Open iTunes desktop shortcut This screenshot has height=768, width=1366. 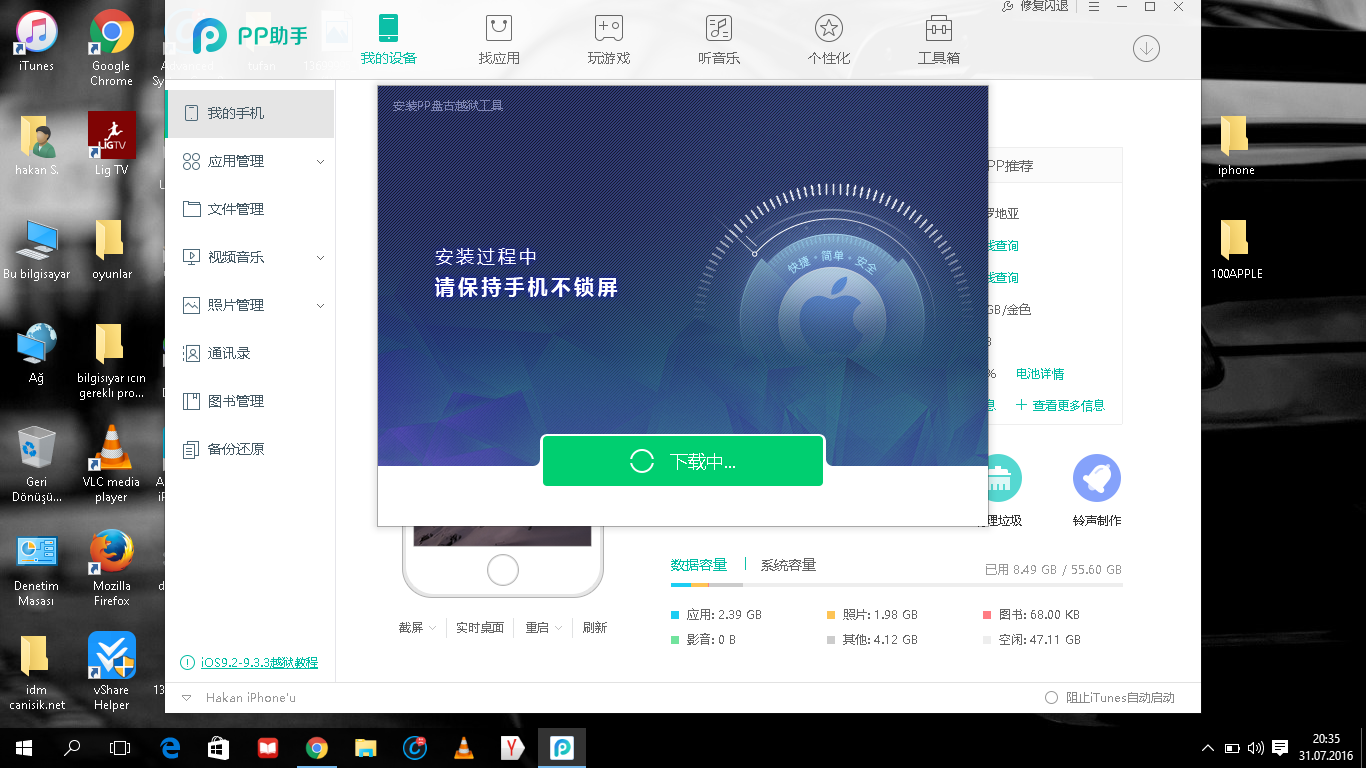[37, 42]
